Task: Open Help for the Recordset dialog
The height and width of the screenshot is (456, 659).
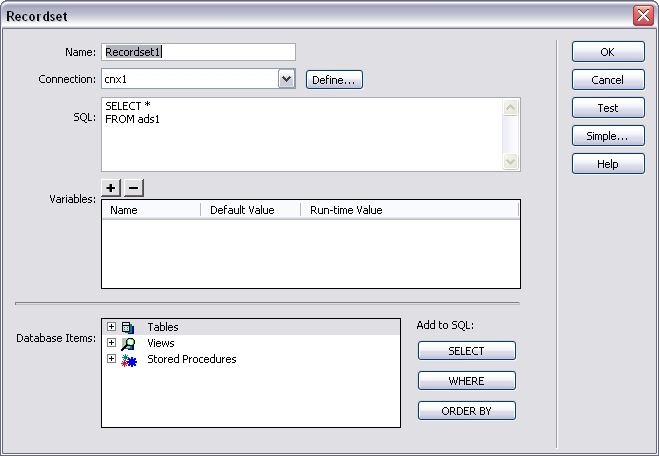Action: tap(607, 164)
